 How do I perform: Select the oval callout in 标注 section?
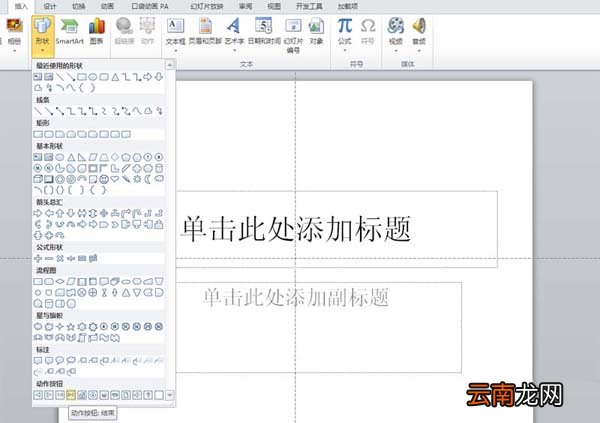click(60, 361)
